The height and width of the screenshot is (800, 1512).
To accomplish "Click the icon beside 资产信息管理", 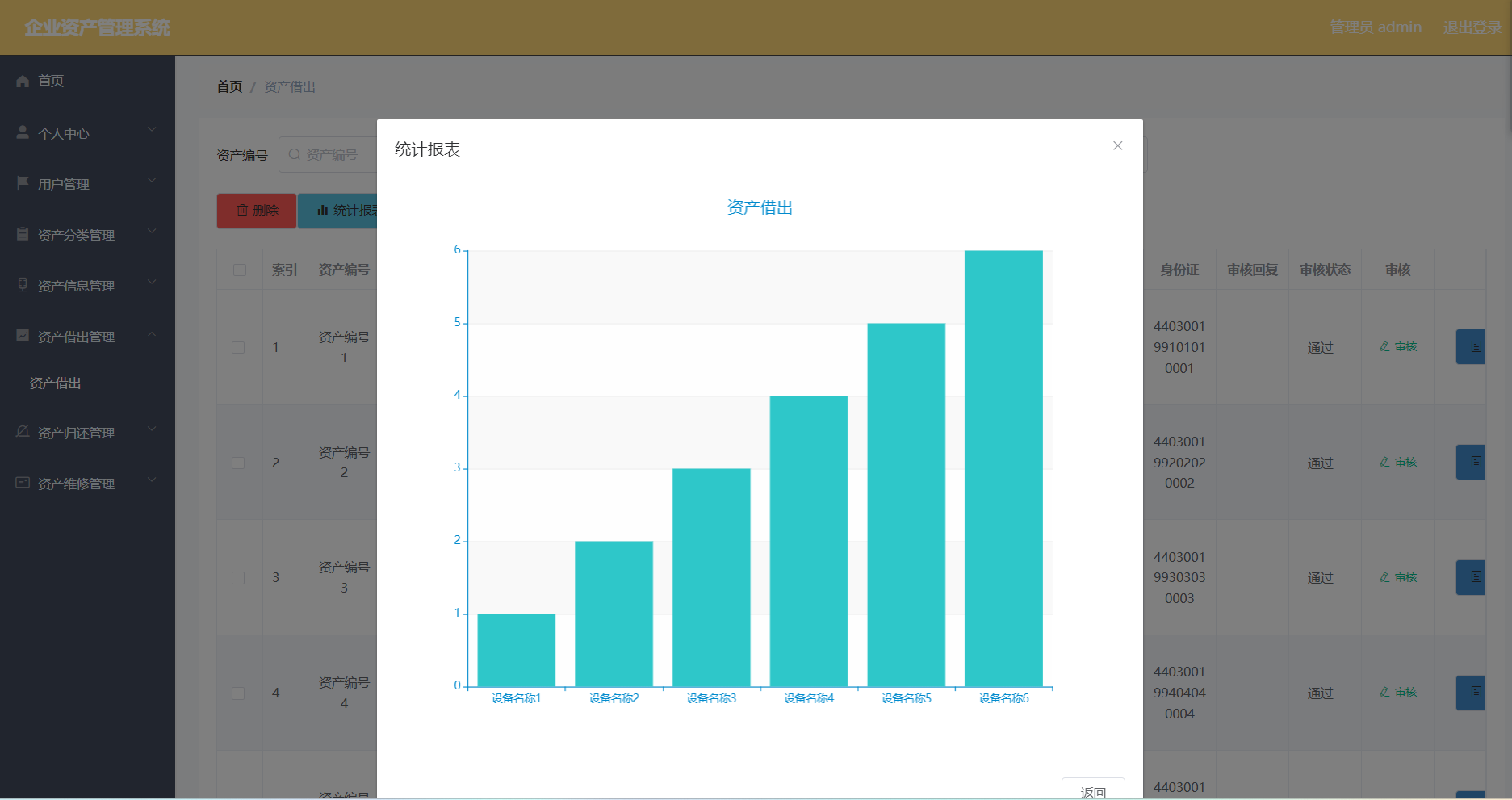I will (23, 285).
